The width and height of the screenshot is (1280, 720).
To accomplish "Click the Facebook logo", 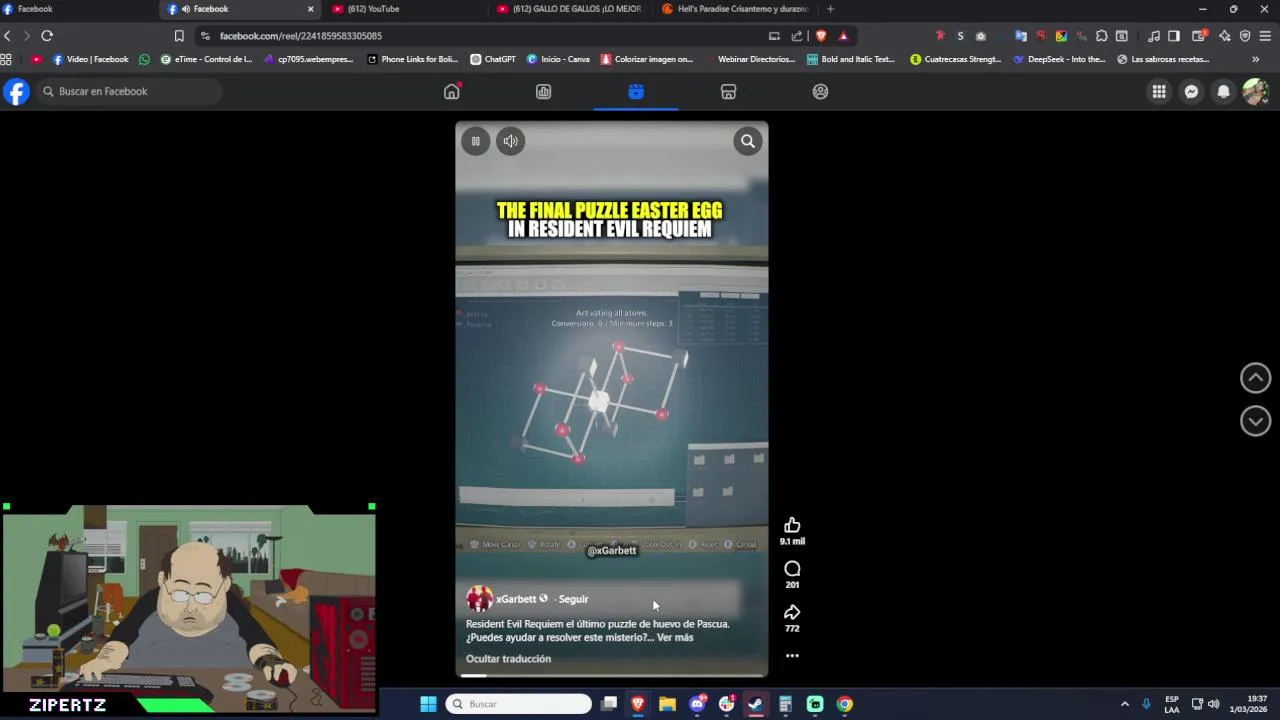I will coord(16,92).
